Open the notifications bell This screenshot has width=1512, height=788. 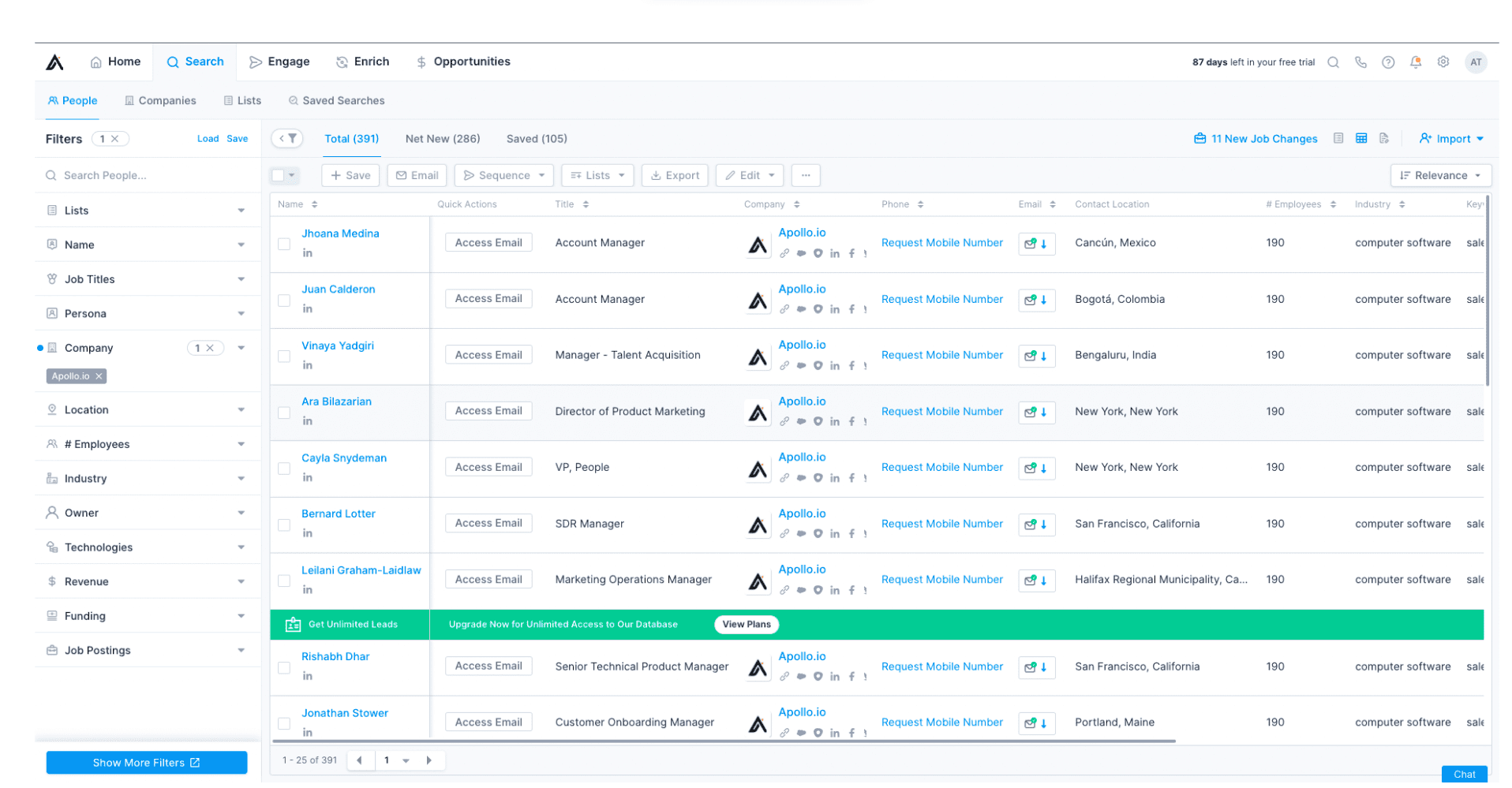[x=1416, y=62]
